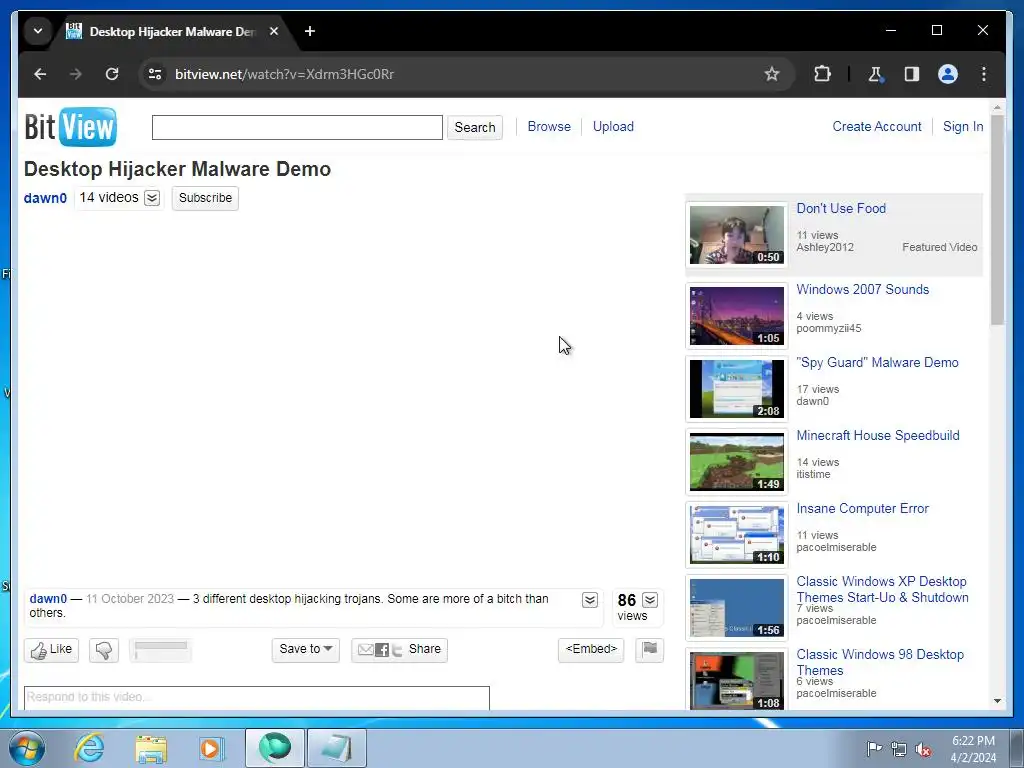Click the scrollbar down arrow
Viewport: 1024px width, 768px height.
[x=997, y=701]
